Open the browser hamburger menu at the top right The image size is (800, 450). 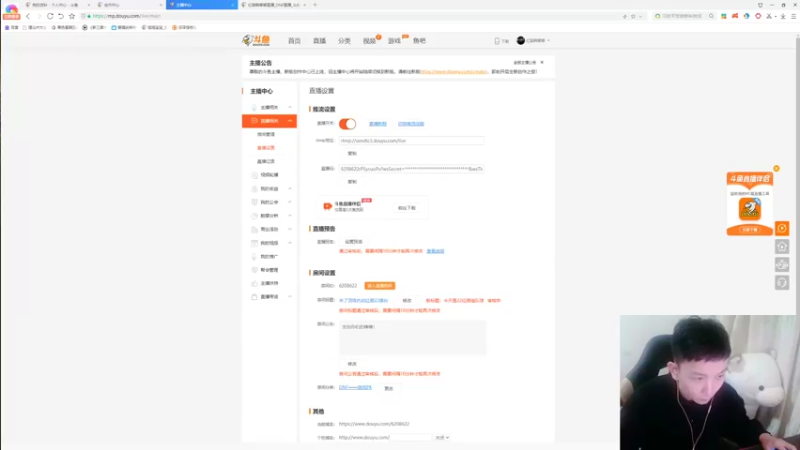[793, 16]
